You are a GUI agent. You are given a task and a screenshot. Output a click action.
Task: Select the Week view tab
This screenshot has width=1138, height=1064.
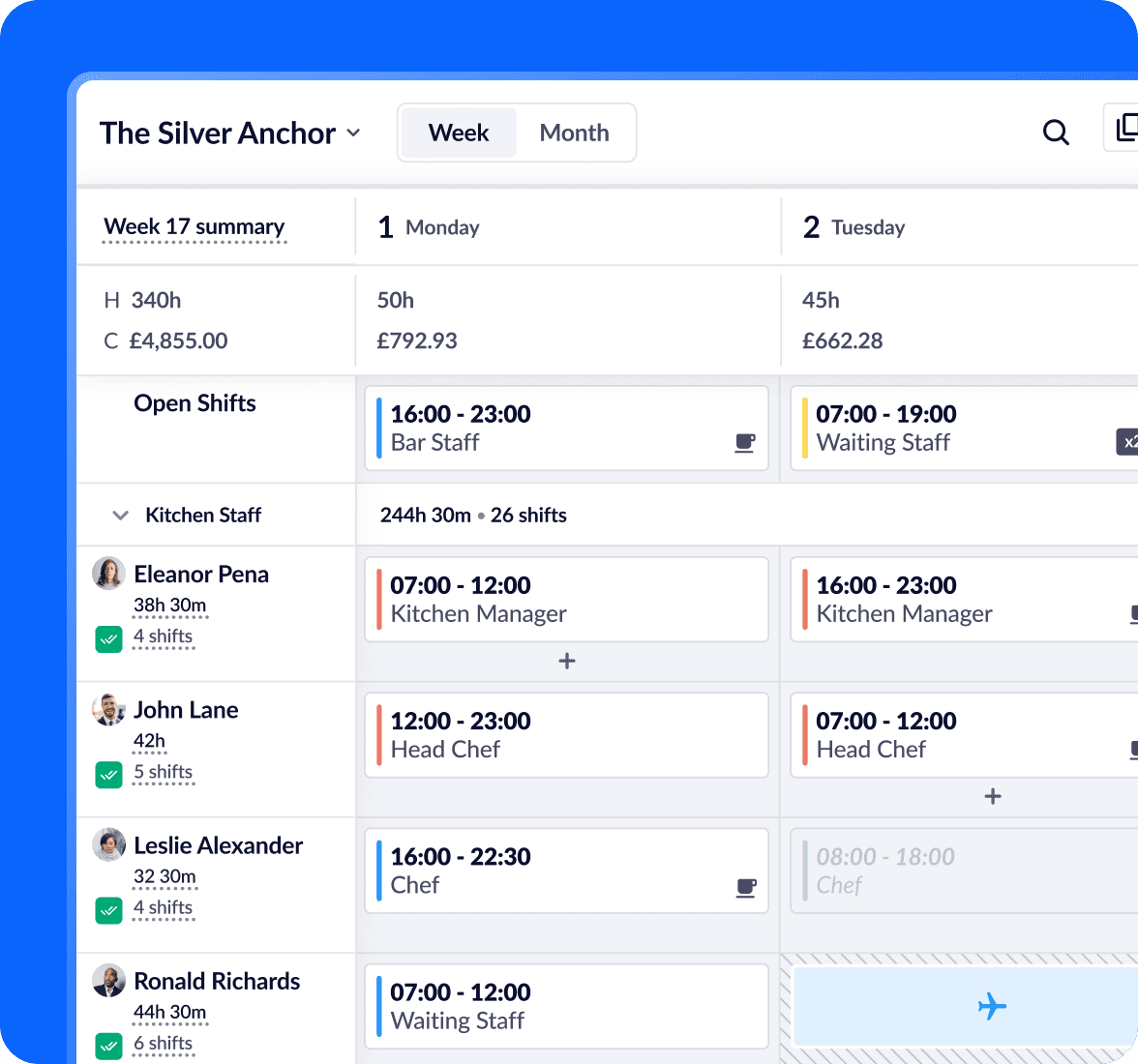point(459,133)
